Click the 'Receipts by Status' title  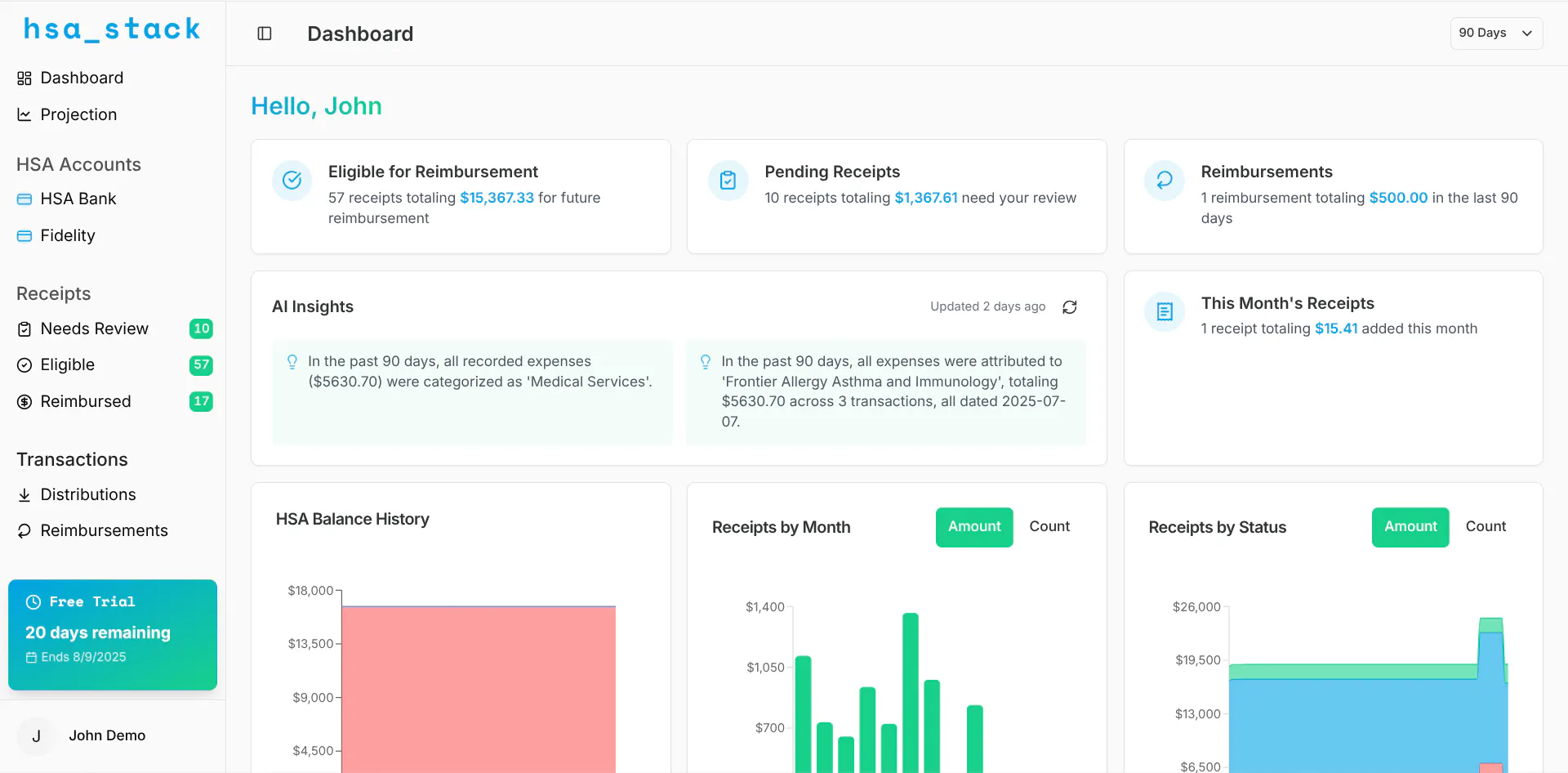(1218, 528)
